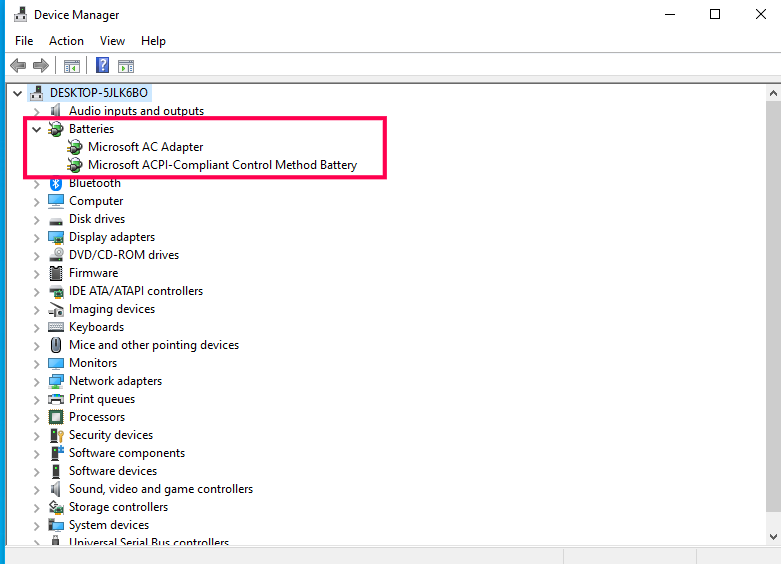The image size is (781, 564).
Task: Expand the Network adapters category
Action: click(36, 382)
